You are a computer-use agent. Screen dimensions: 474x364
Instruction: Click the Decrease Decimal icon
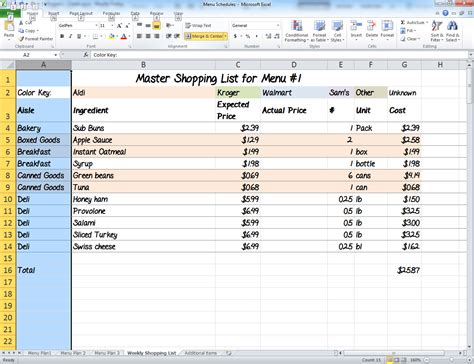[x=276, y=36]
